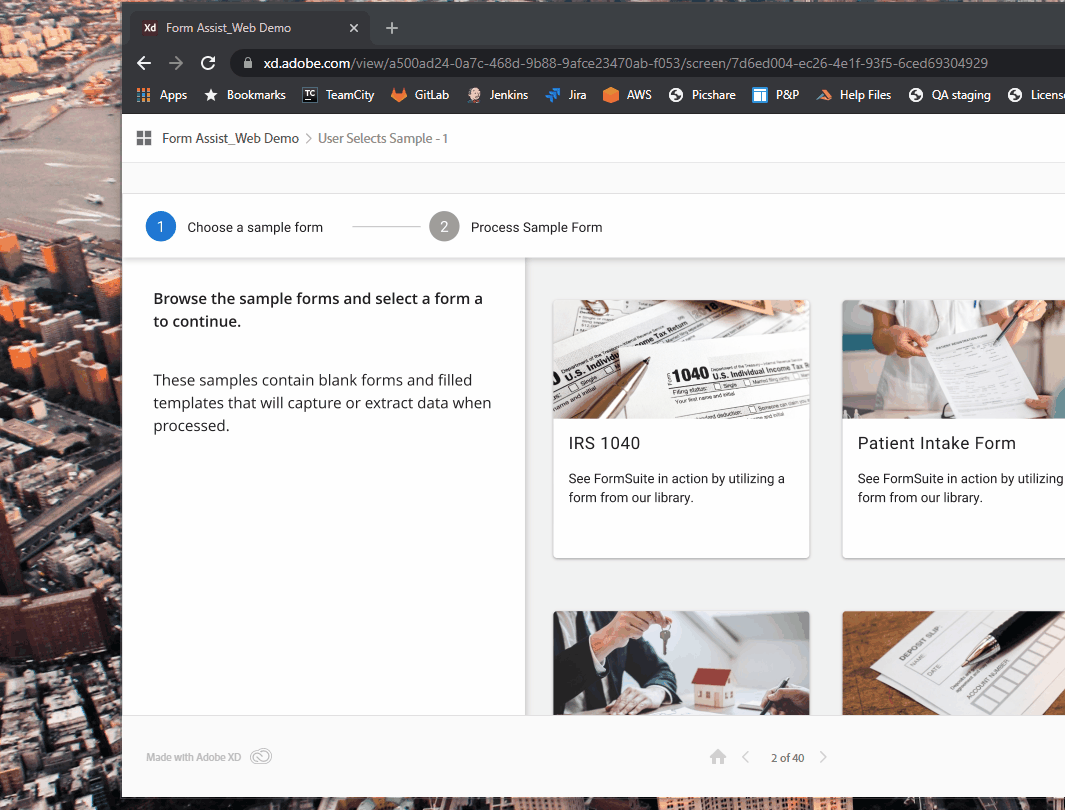The height and width of the screenshot is (810, 1065).
Task: Click the browser Back arrow
Action: [144, 63]
